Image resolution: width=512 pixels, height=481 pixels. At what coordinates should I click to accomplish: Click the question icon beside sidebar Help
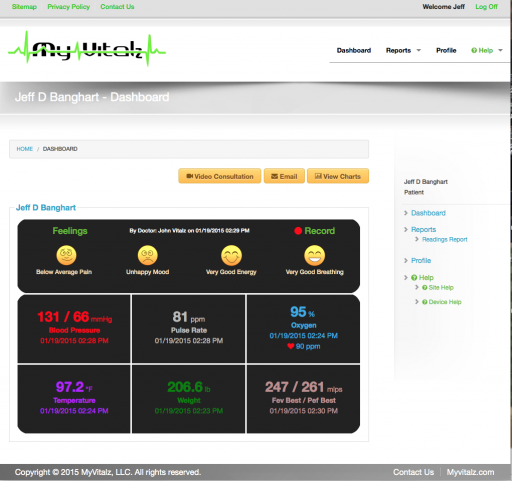click(414, 277)
